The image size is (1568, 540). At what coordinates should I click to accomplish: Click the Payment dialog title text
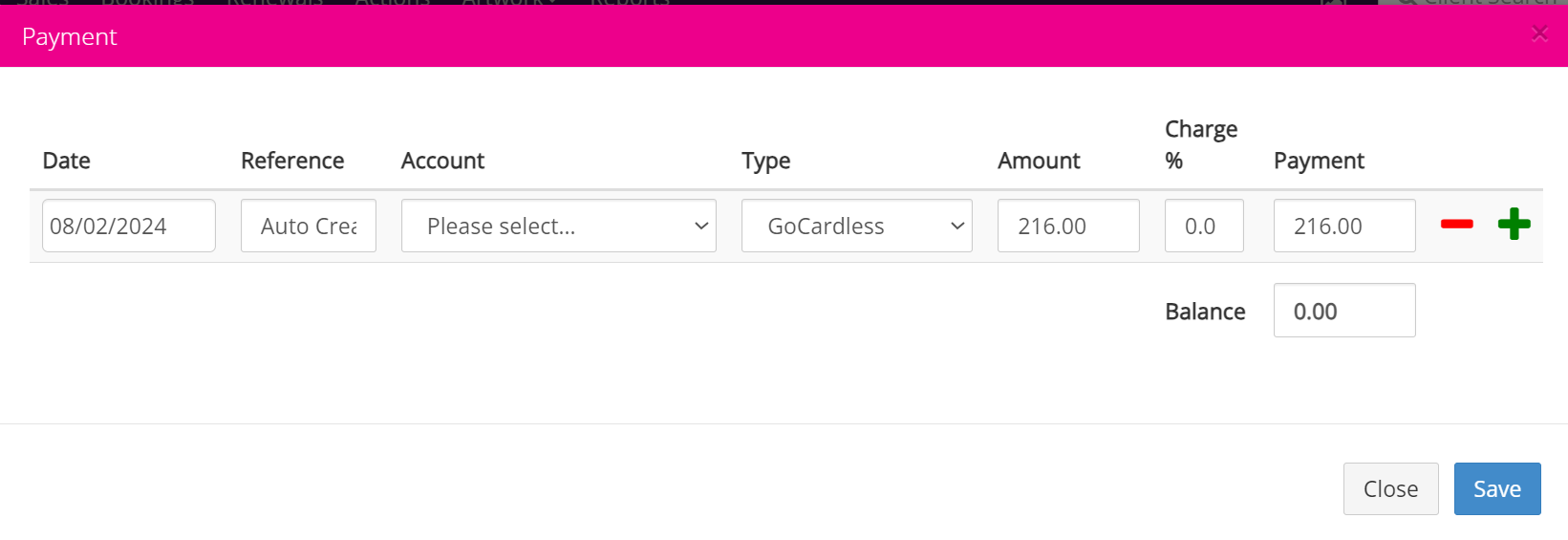[69, 36]
